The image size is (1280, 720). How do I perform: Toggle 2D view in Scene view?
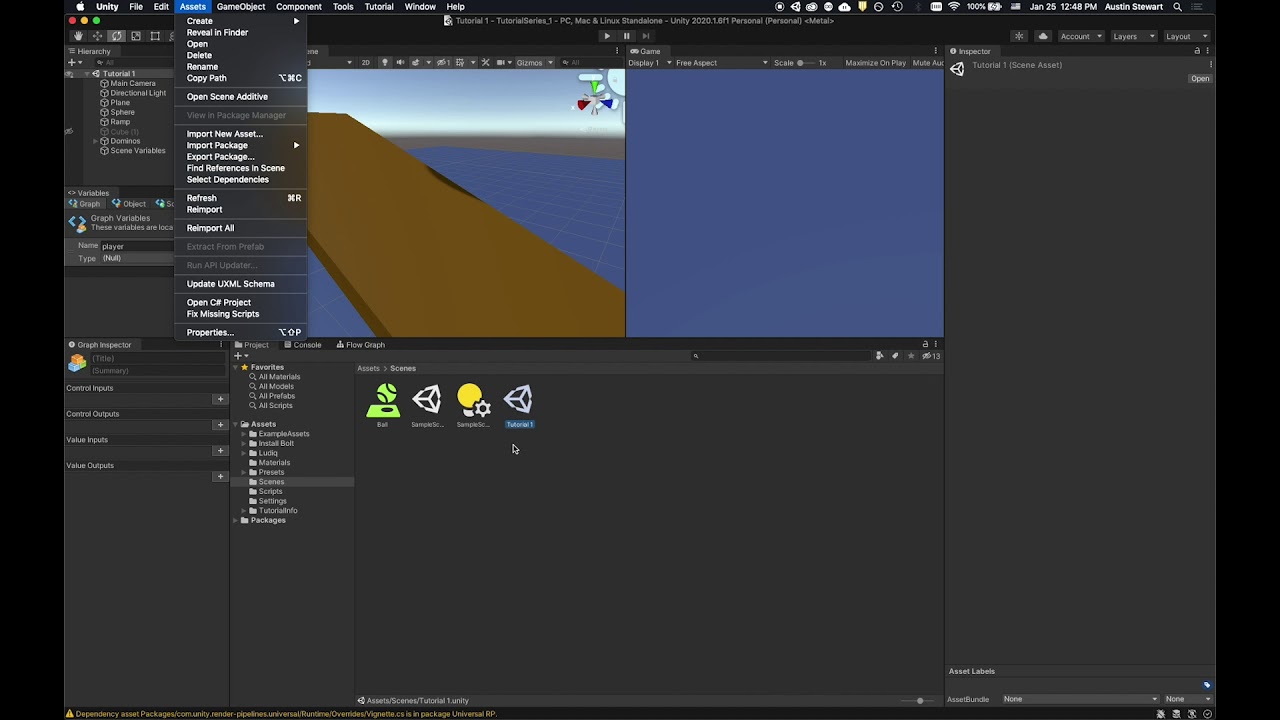(x=365, y=63)
